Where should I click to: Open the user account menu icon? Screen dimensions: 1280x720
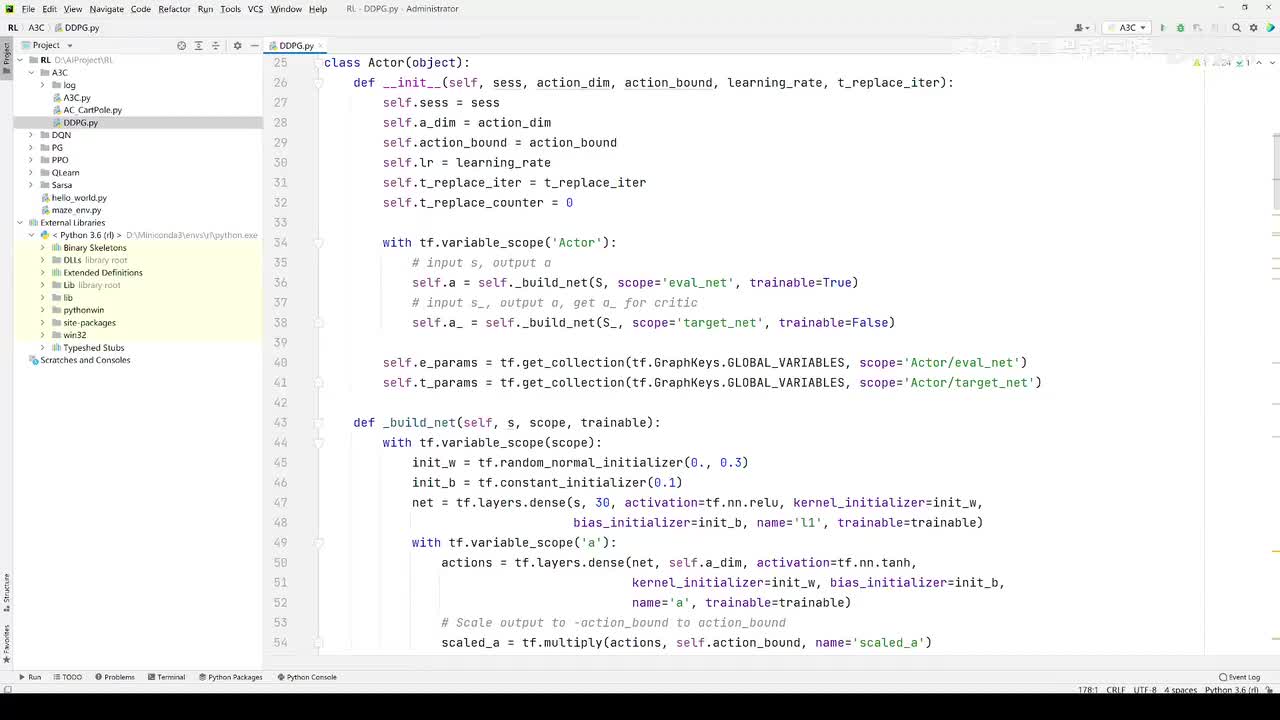(x=1081, y=28)
